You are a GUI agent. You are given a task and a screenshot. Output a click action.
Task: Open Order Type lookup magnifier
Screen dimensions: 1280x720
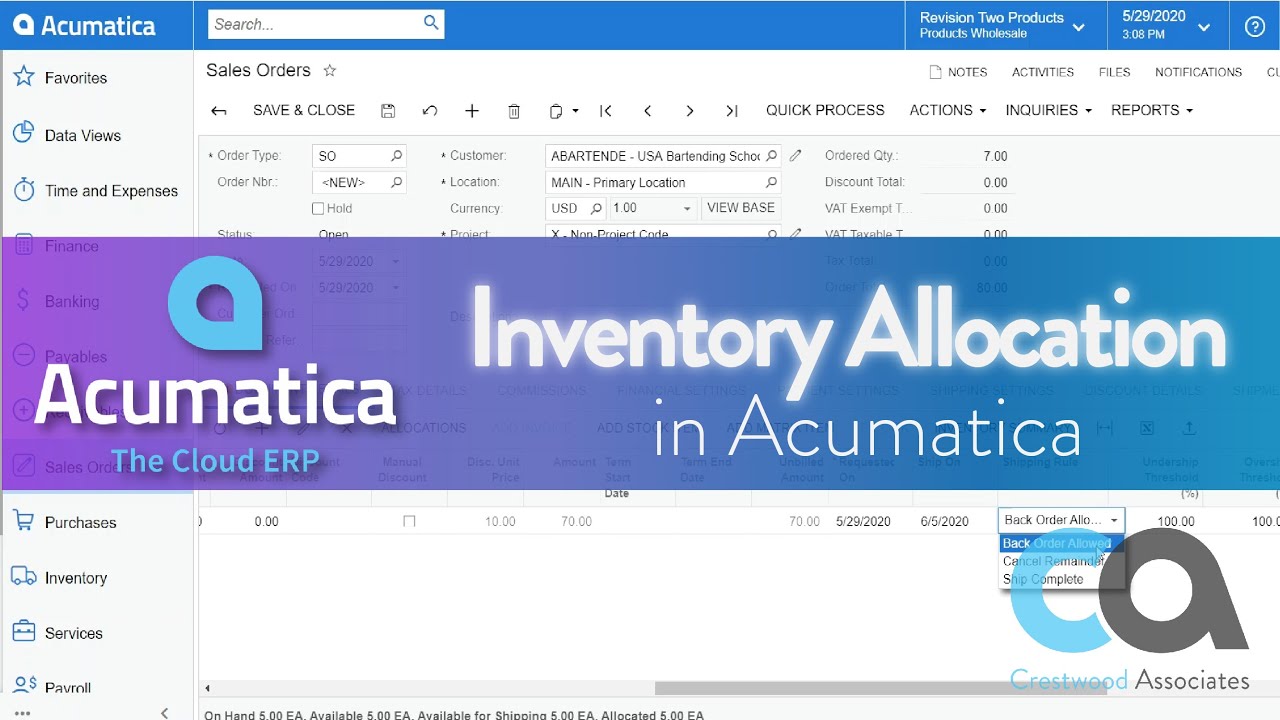tap(396, 156)
